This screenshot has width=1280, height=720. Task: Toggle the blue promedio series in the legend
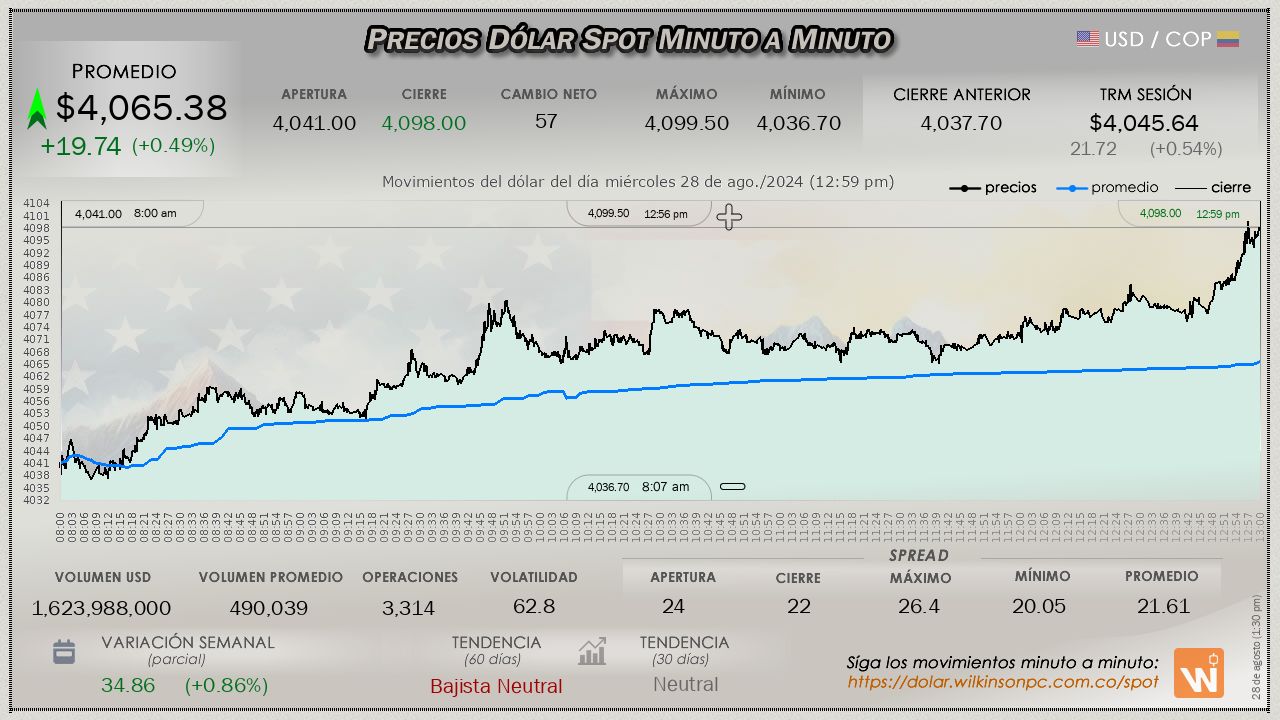pyautogui.click(x=1108, y=187)
